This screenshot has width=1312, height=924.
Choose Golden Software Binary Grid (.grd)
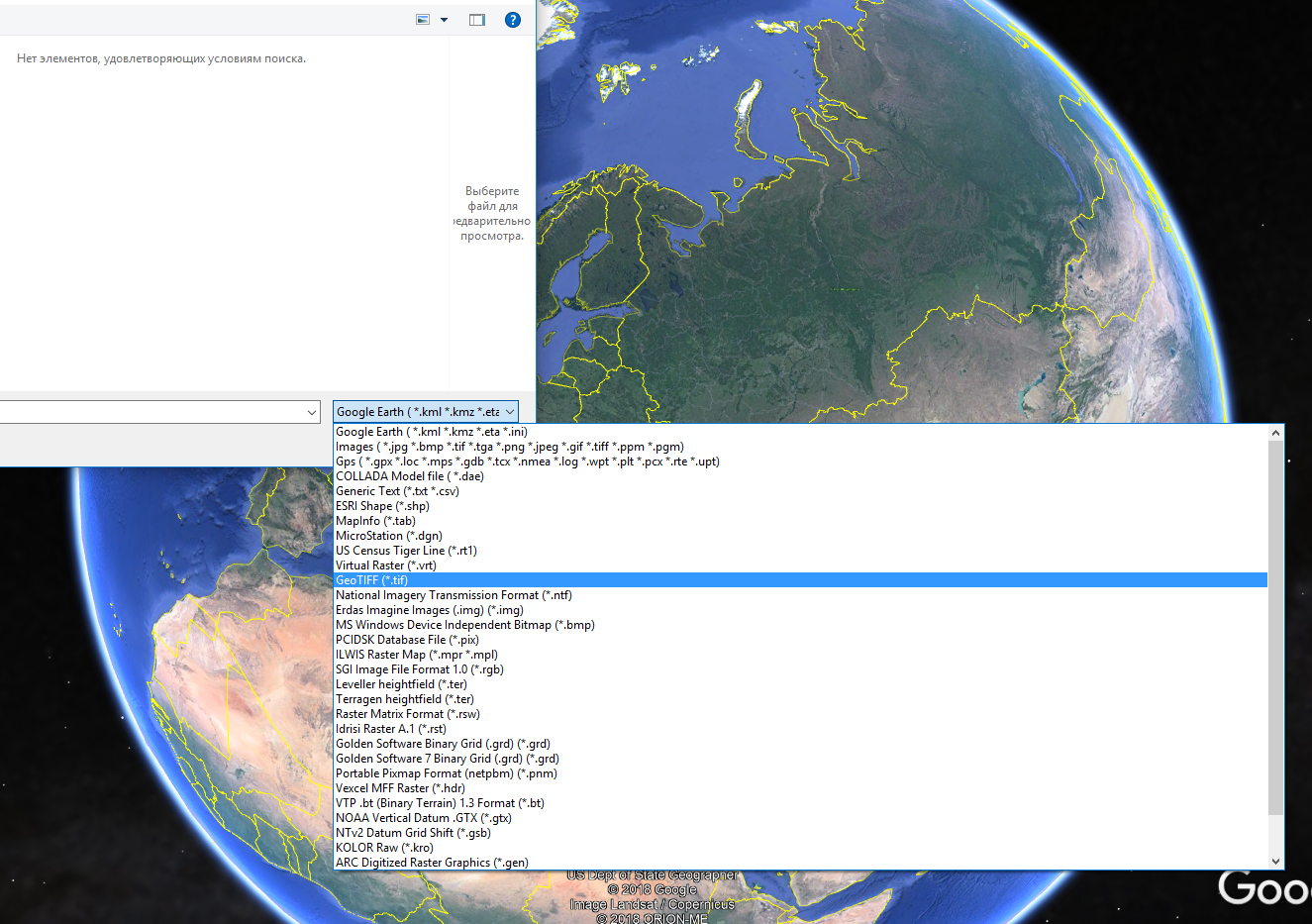coord(800,744)
